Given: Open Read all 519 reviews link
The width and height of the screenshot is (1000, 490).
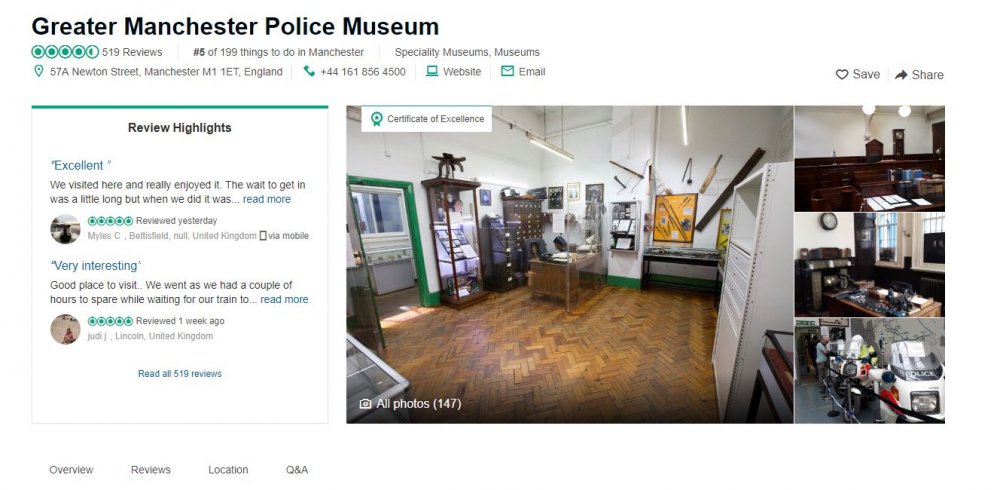Looking at the screenshot, I should pyautogui.click(x=180, y=374).
